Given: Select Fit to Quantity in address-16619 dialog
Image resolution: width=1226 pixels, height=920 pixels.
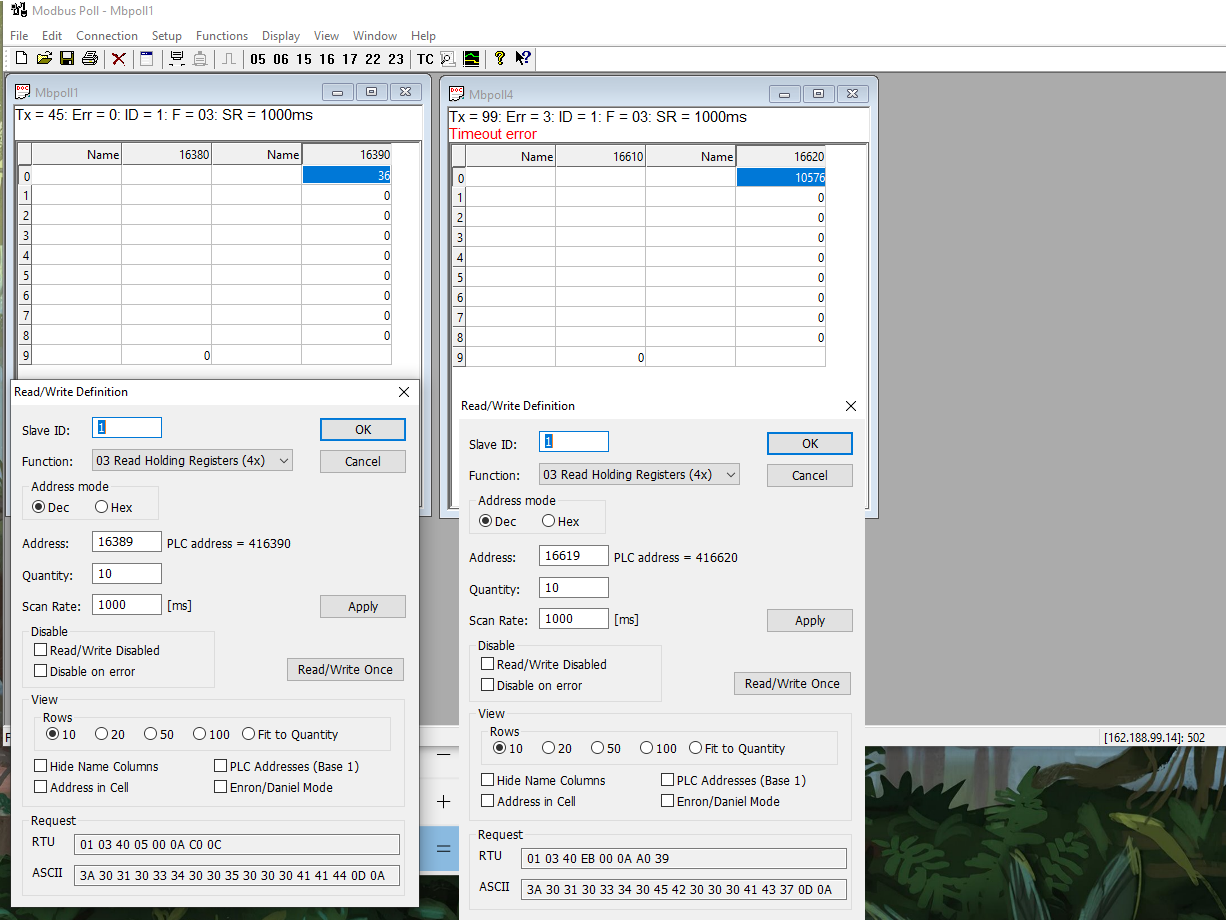Looking at the screenshot, I should tap(737, 748).
